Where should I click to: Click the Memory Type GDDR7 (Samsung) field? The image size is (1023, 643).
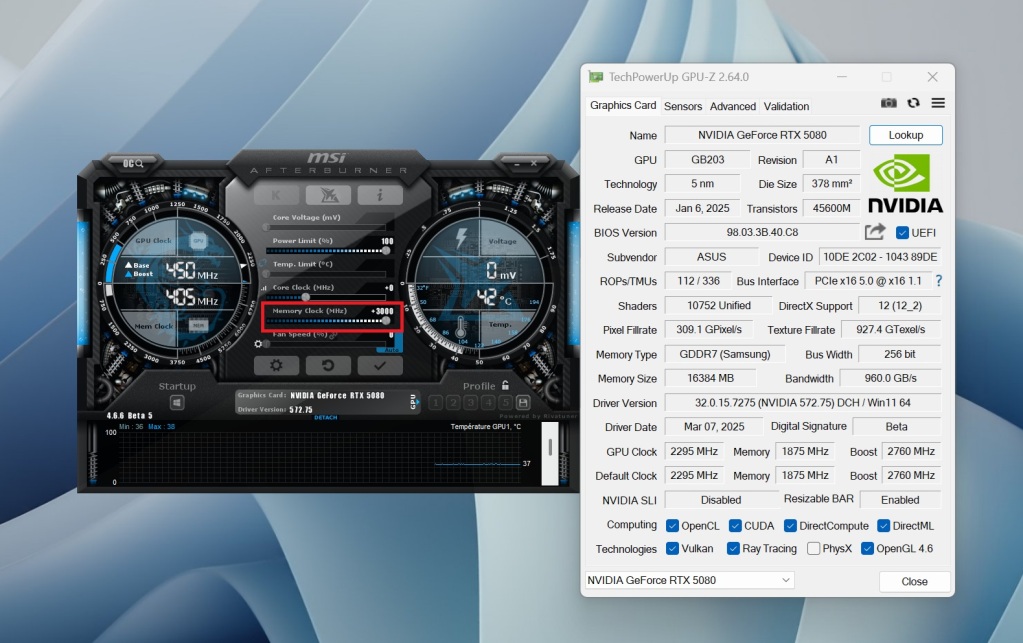point(724,354)
